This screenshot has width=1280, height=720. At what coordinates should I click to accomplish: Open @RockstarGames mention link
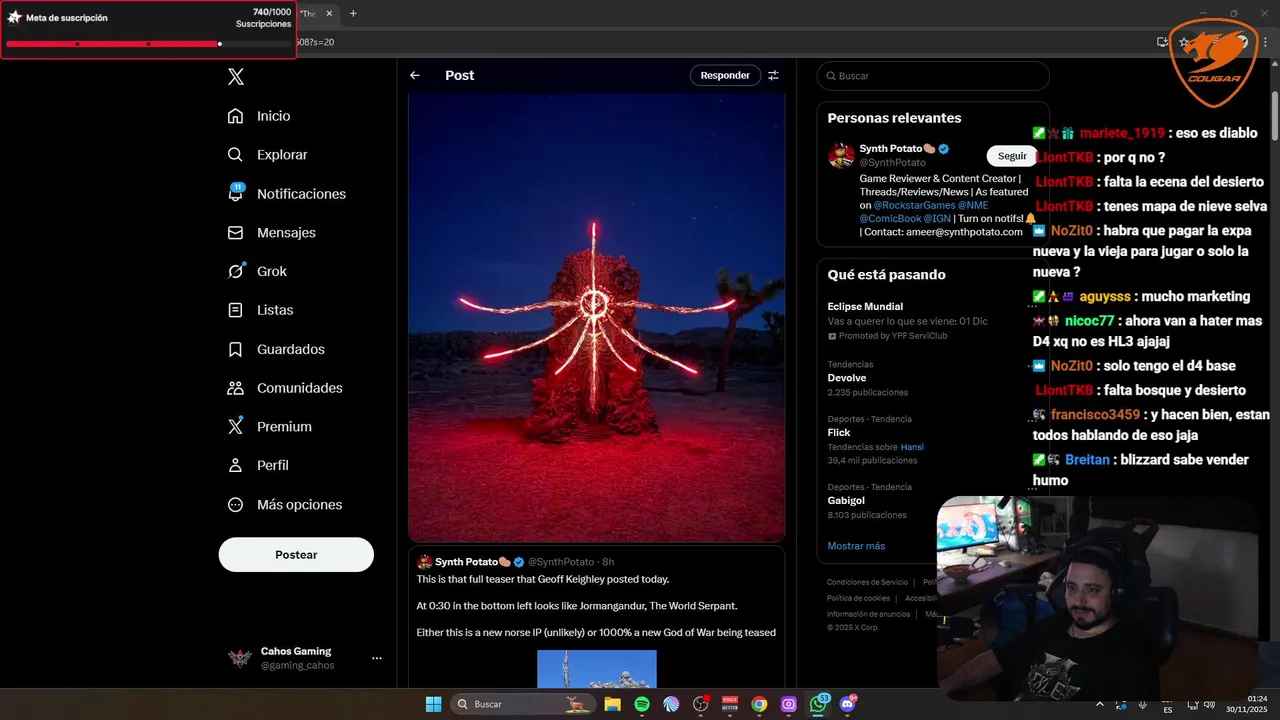(915, 205)
